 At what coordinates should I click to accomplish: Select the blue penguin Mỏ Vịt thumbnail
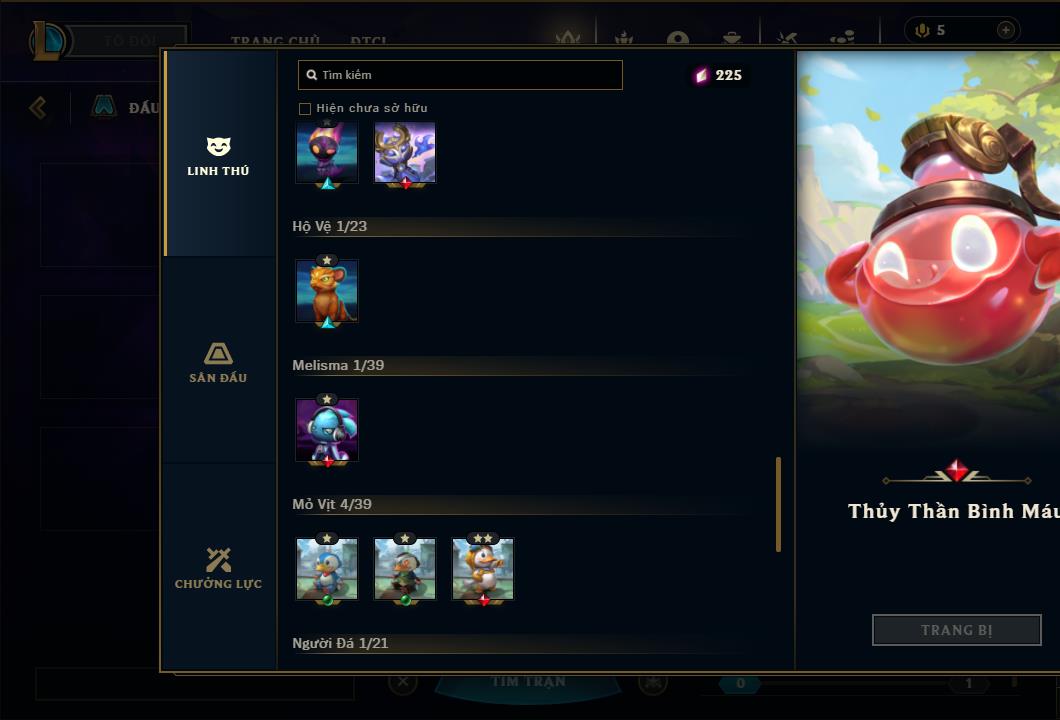327,569
